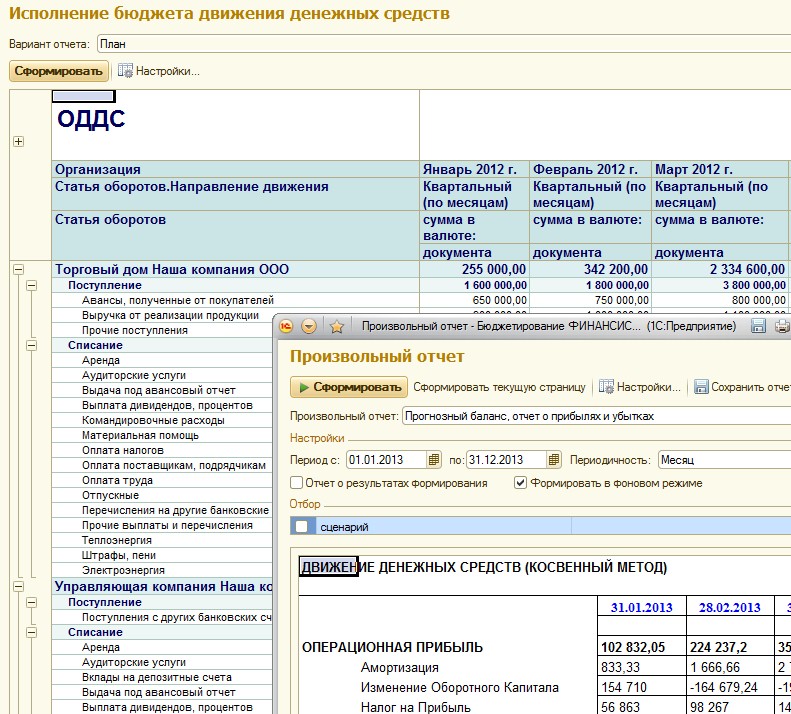Click Сформировать текущую страницу
Viewport: 791px width, 714px height.
tap(499, 387)
